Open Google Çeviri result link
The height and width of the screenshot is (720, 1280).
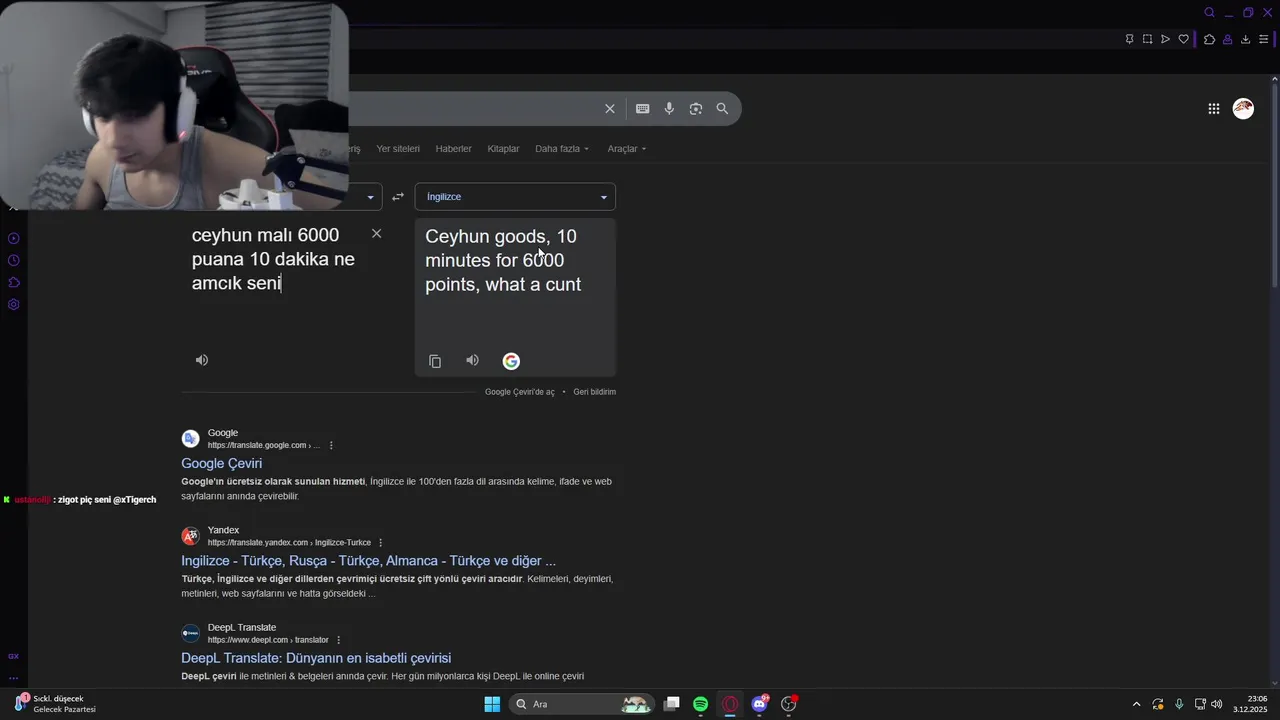pos(221,463)
